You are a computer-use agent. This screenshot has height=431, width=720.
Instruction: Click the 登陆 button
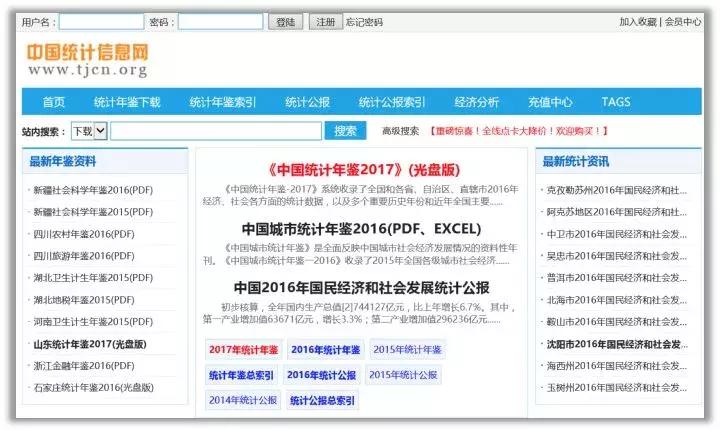(x=285, y=22)
